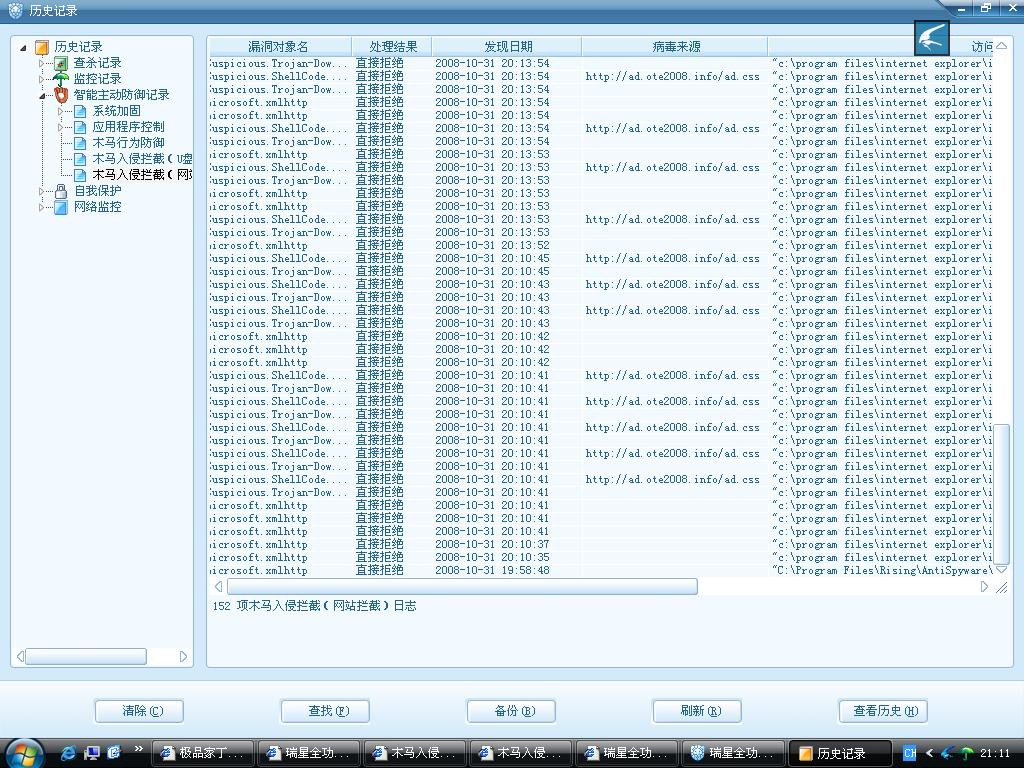Image resolution: width=1024 pixels, height=768 pixels.
Task: Click the 查看历史(H) button
Action: tap(883, 711)
